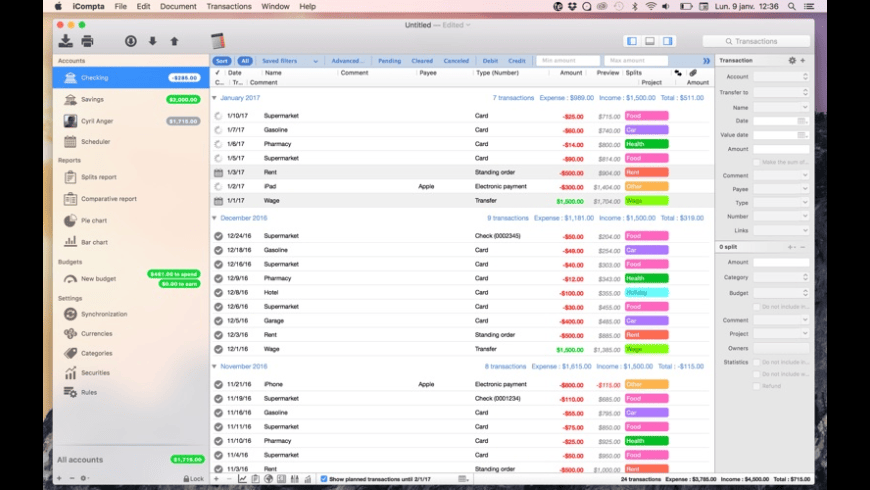Image resolution: width=870 pixels, height=490 pixels.
Task: Click the circled download arrow icon
Action: tap(130, 41)
